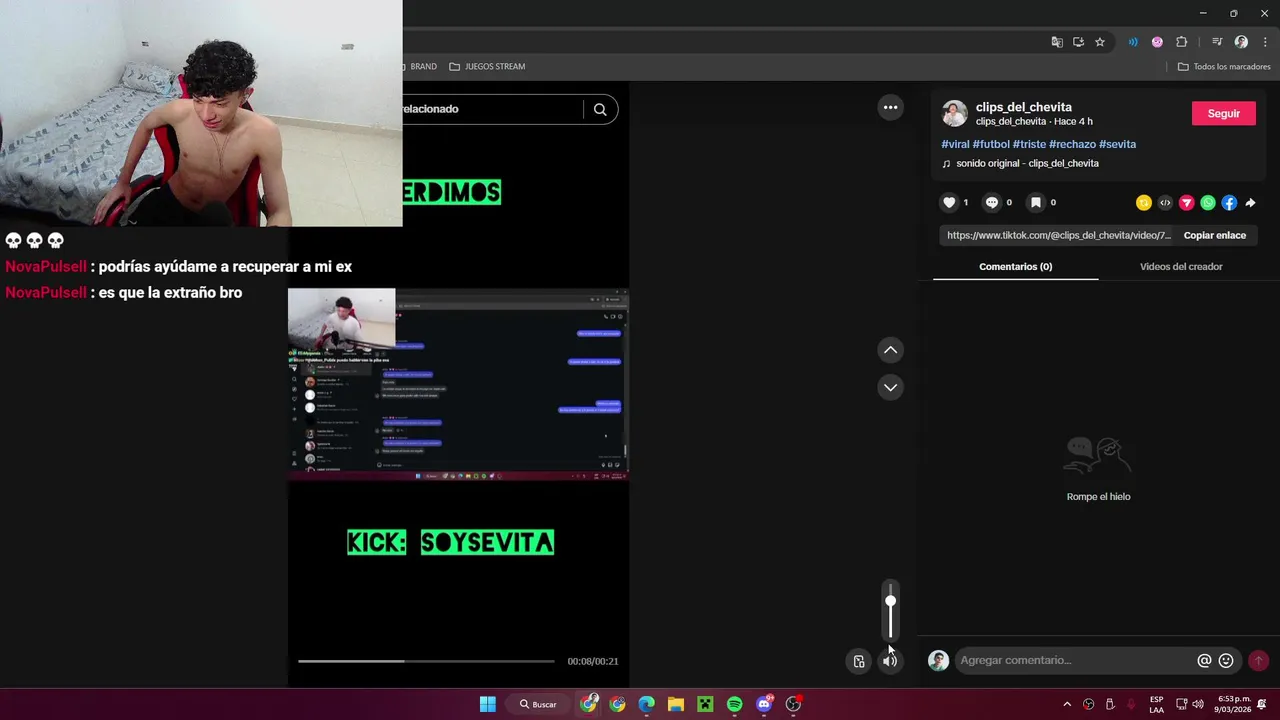Go to next video with down arrow

[890, 387]
